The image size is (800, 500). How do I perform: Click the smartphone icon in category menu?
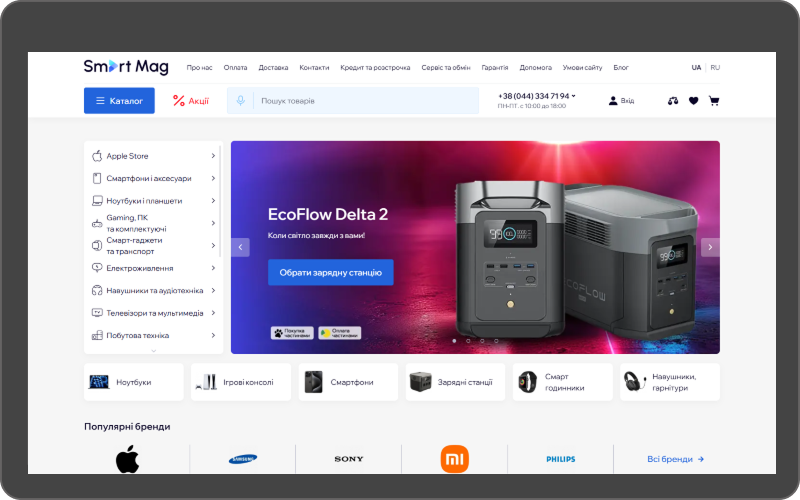[97, 178]
